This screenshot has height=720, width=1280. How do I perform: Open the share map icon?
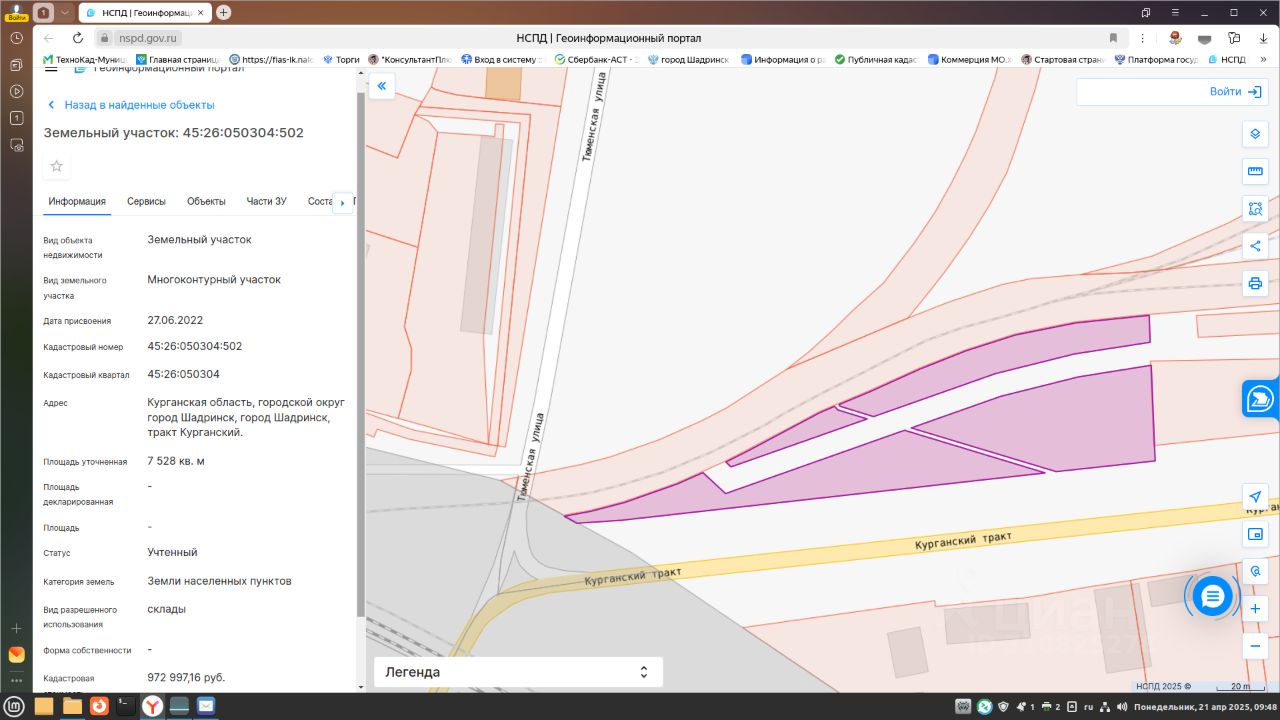click(1255, 246)
